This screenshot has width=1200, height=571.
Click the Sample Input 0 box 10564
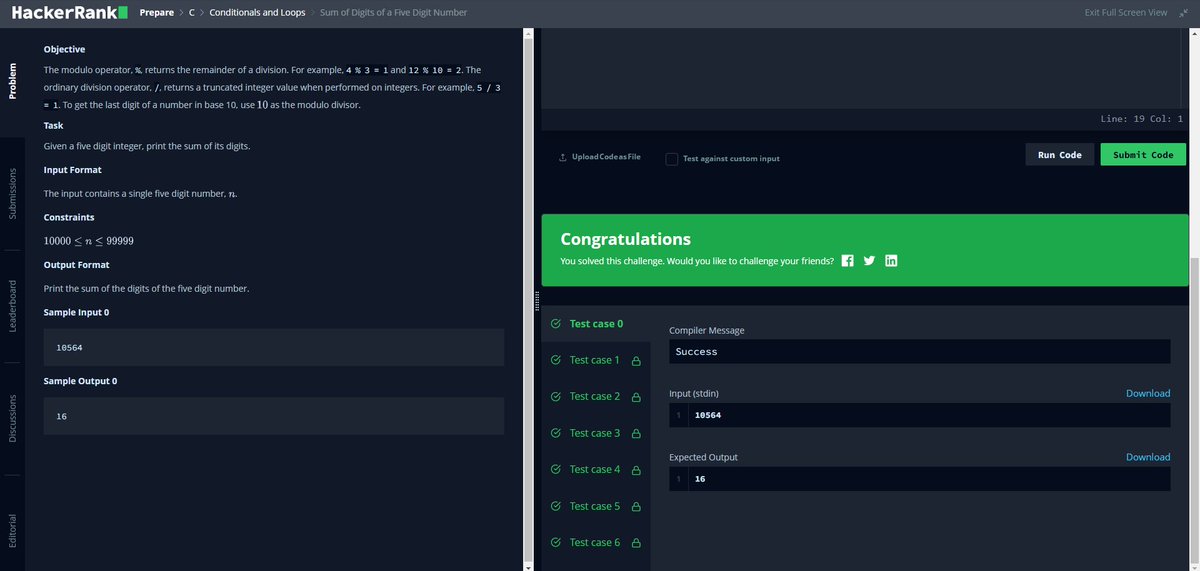click(274, 347)
